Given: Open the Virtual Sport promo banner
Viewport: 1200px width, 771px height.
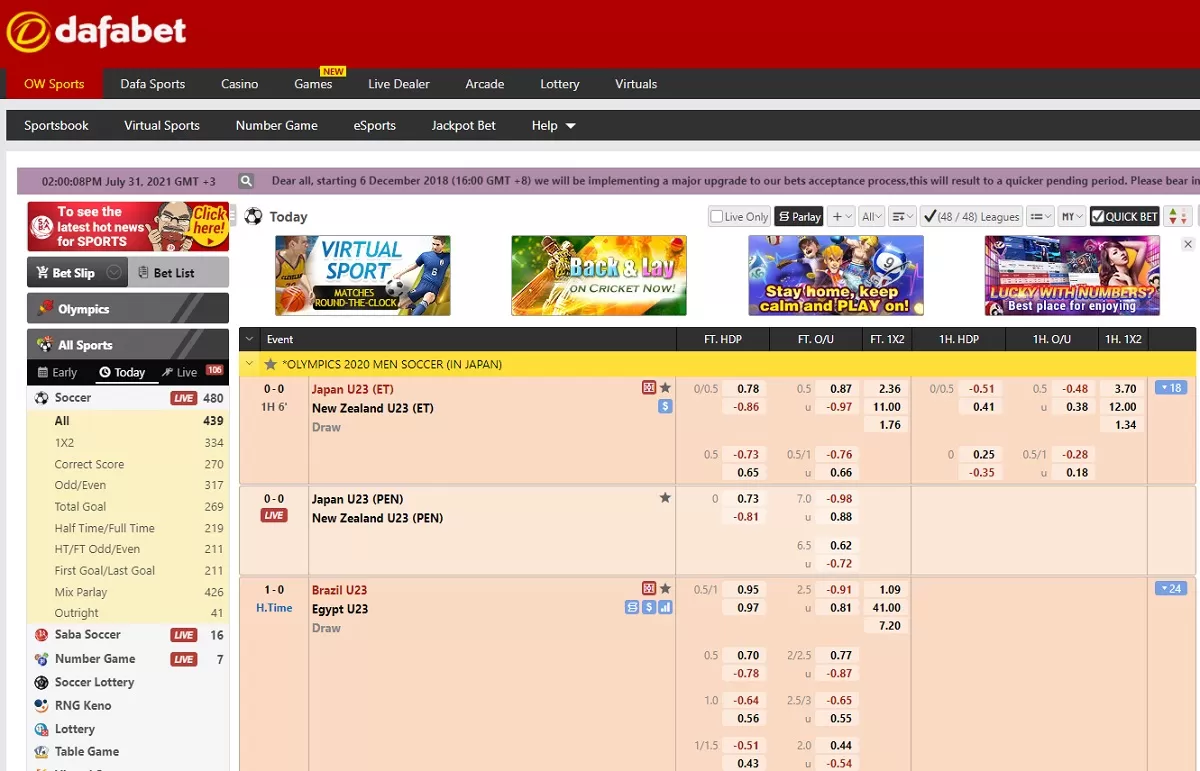Looking at the screenshot, I should click(363, 276).
